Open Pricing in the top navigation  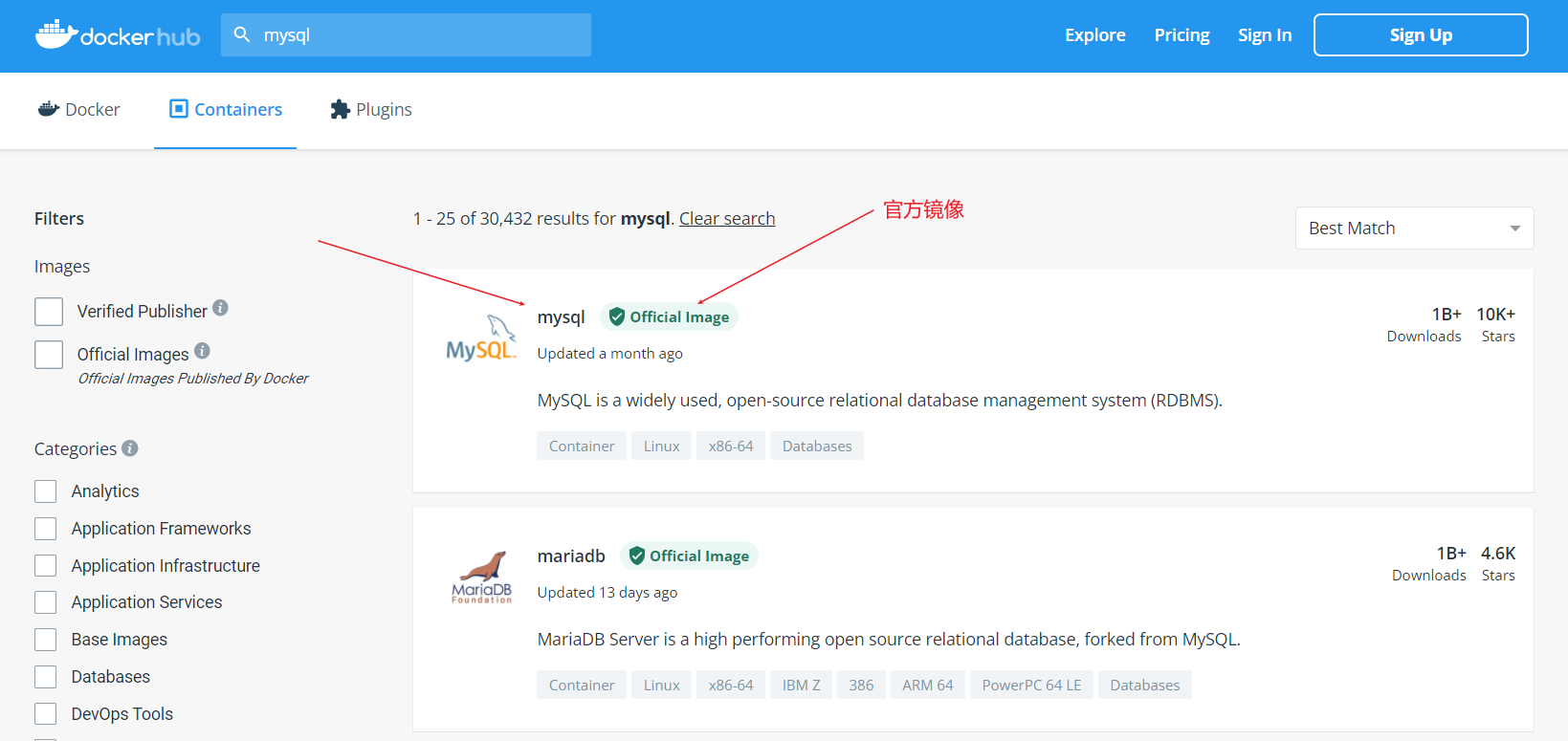click(1182, 35)
